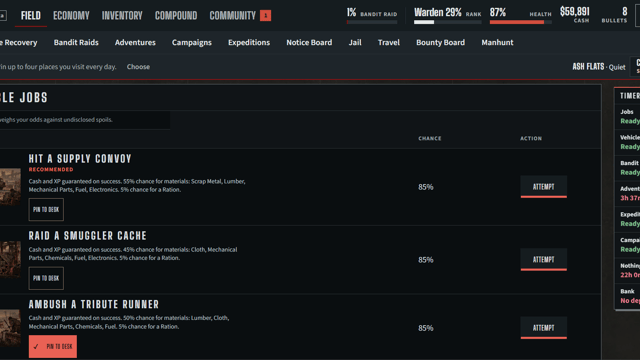Click the Hit a Supply Convoy title
Screen dimensions: 640x360
coord(80,159)
